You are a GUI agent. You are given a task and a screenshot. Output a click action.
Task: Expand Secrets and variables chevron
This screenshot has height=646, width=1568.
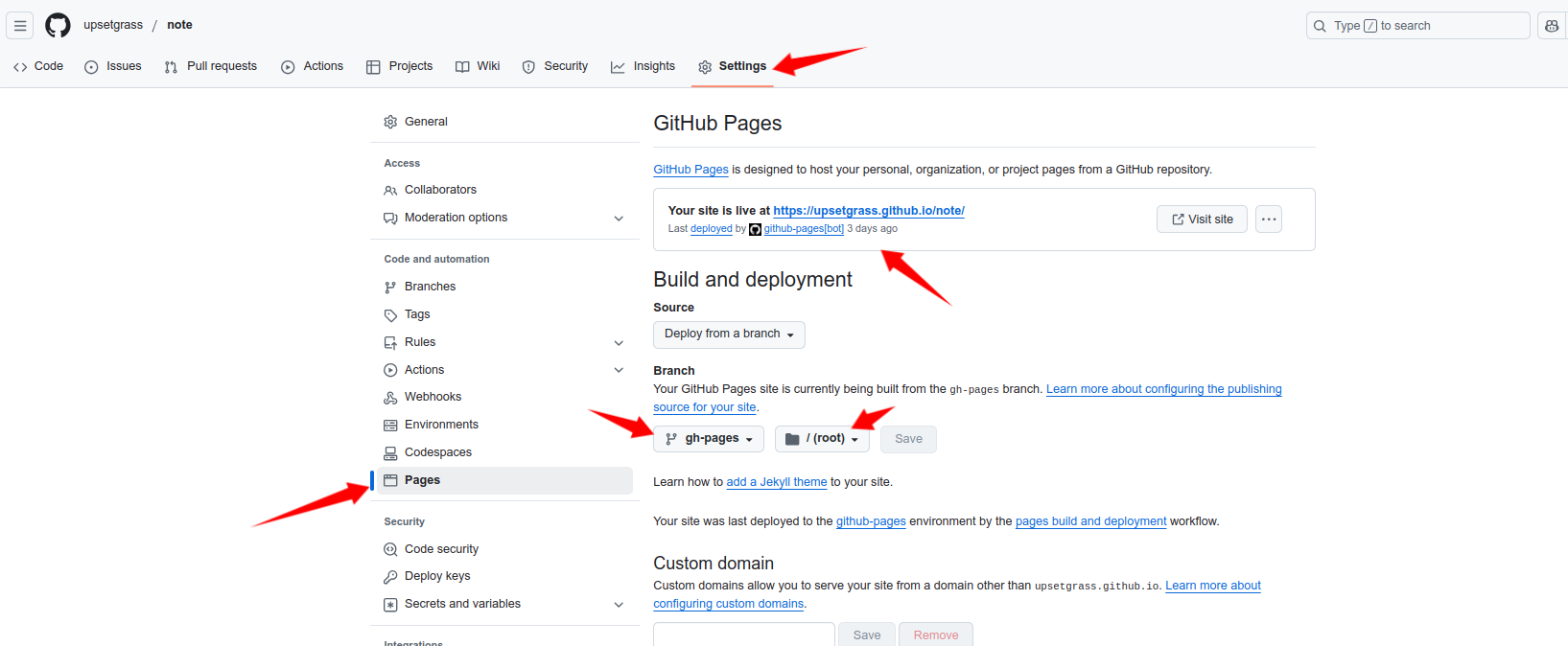(619, 605)
